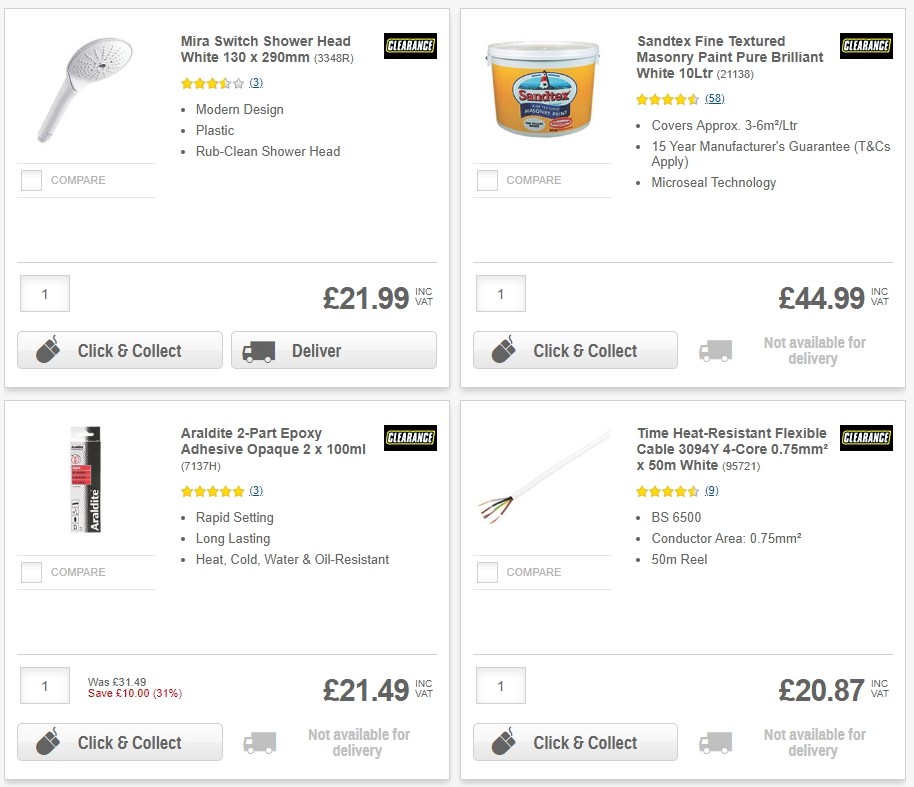The width and height of the screenshot is (914, 787).
Task: Check COMPARE for Time heat-resistant cable
Action: [487, 572]
